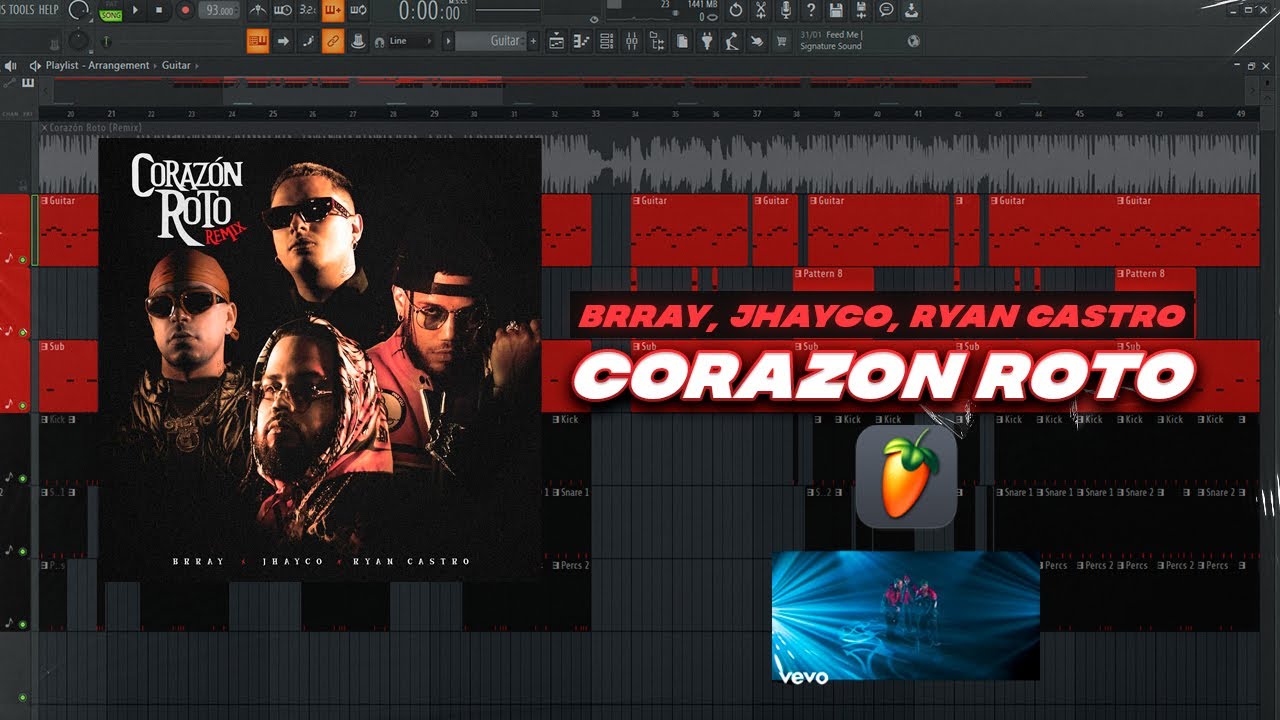
Task: Click the Feed Me Signature Sound news text
Action: click(831, 41)
